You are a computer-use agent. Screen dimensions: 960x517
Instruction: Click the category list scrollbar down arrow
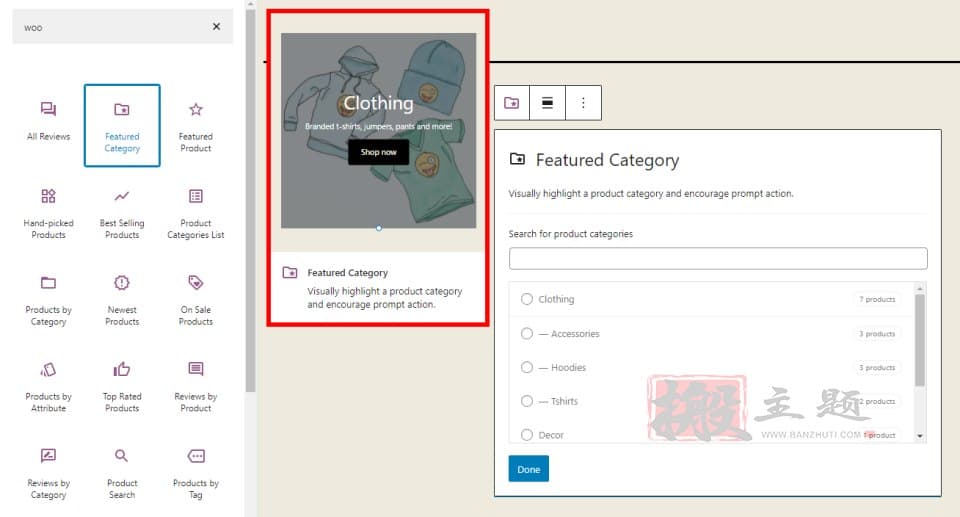(x=920, y=436)
